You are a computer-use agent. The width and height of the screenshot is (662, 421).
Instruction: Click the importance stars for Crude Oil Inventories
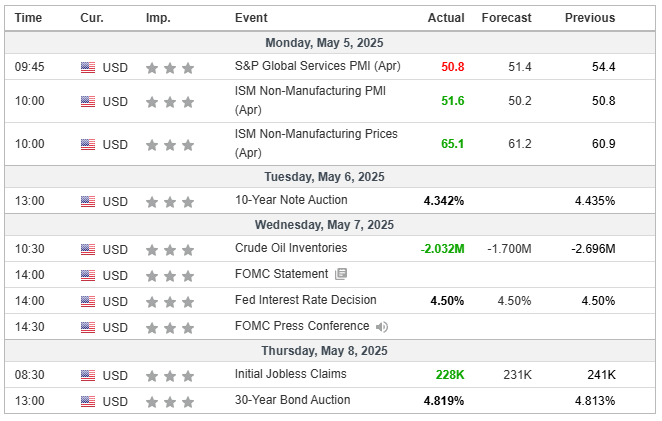(x=170, y=250)
